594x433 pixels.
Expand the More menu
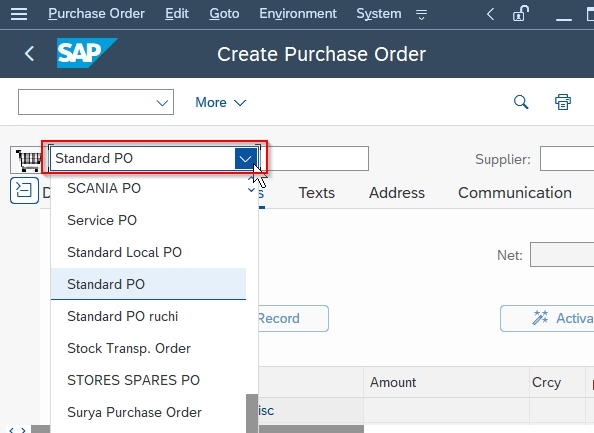[220, 102]
